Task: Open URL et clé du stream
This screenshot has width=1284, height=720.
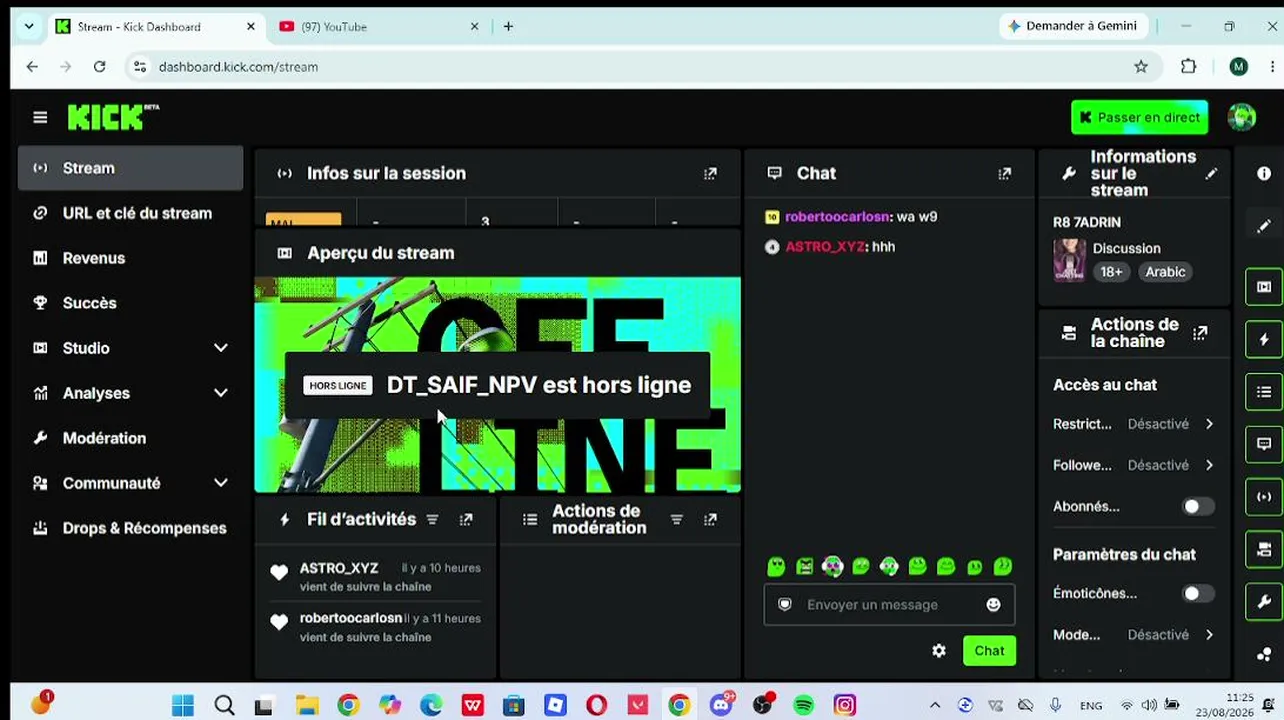Action: click(x=130, y=213)
